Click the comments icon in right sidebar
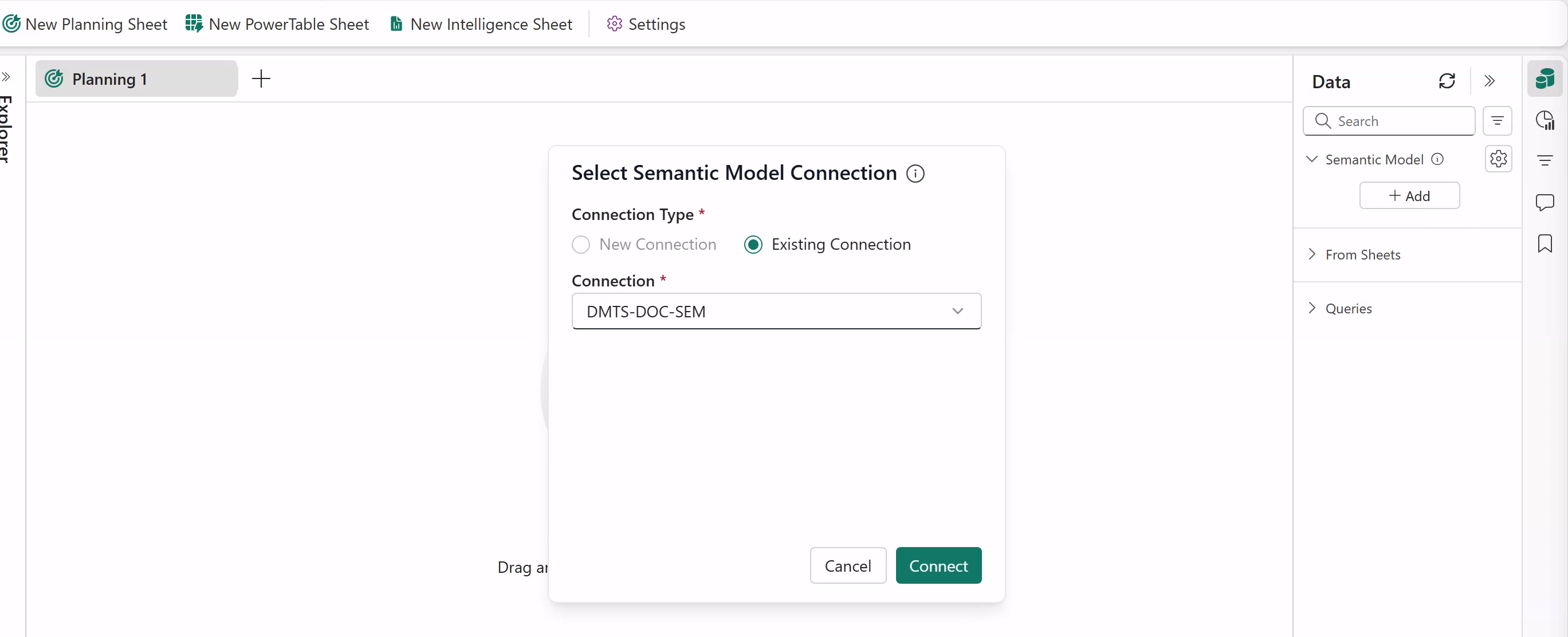This screenshot has height=637, width=1568. pyautogui.click(x=1545, y=202)
